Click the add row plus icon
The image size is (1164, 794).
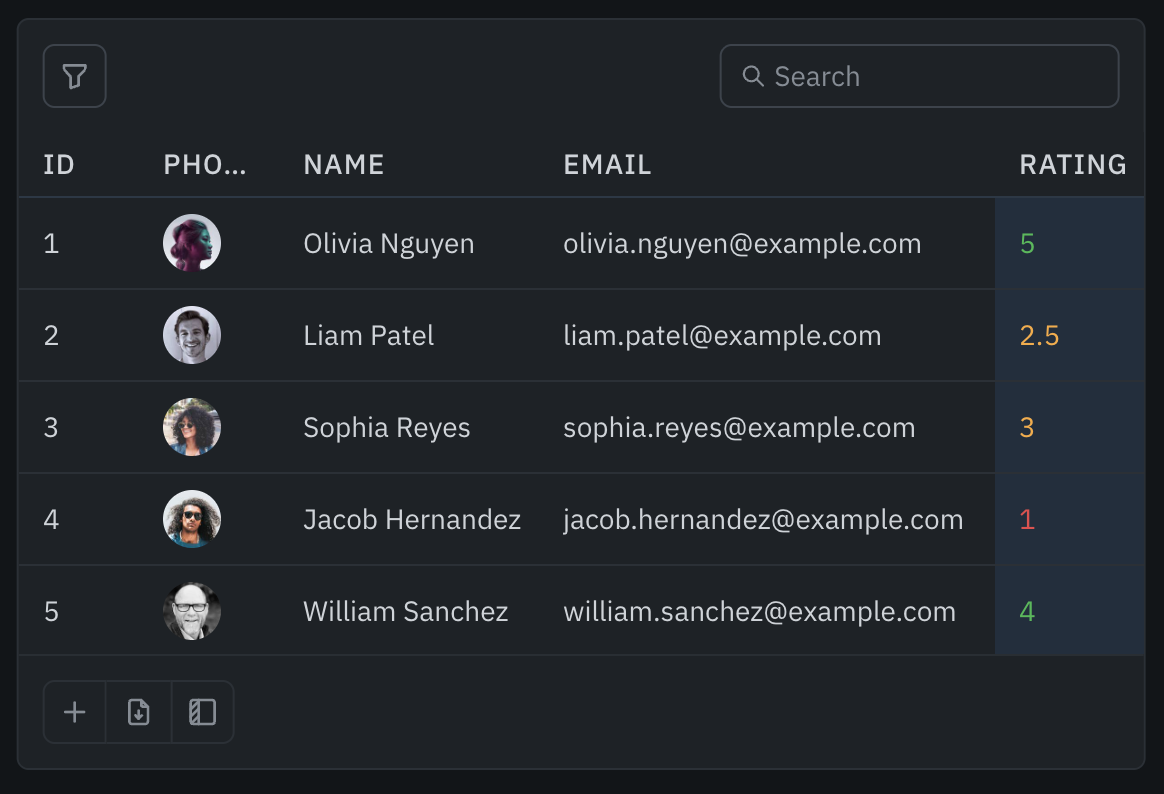[75, 712]
